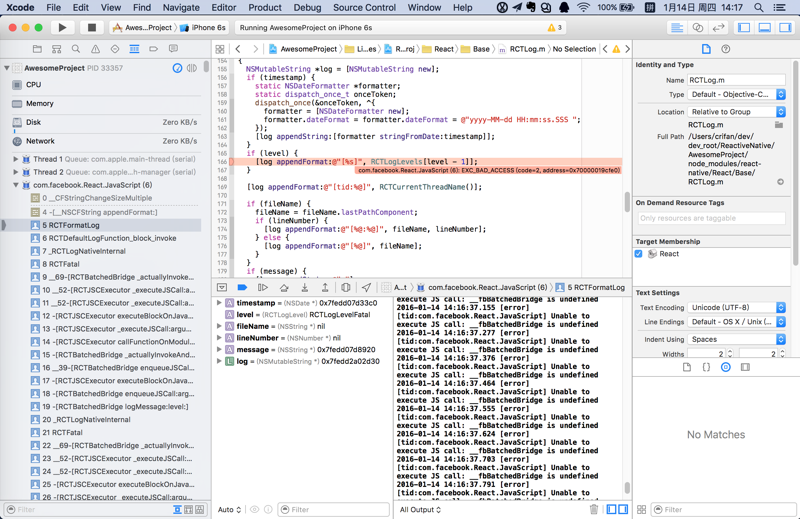
Task: Open the Text Encoding dropdown
Action: click(737, 308)
